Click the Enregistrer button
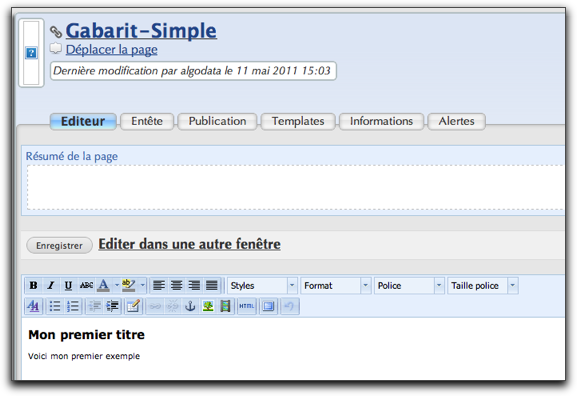 click(59, 245)
